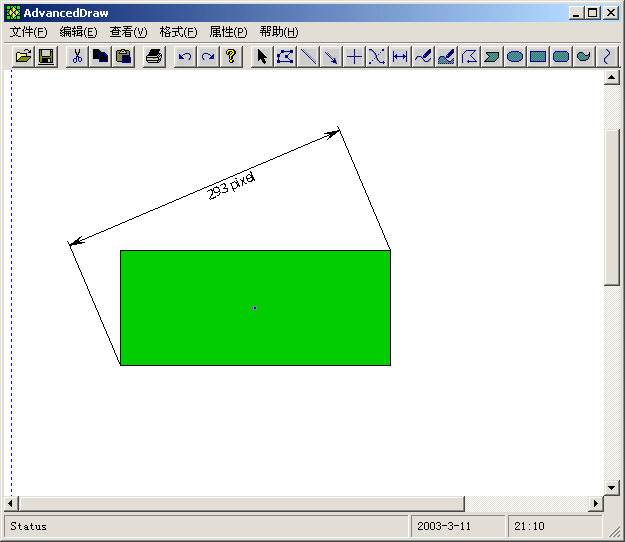This screenshot has height=542, width=625.
Task: Click the yellow question mark help icon
Action: click(x=231, y=57)
